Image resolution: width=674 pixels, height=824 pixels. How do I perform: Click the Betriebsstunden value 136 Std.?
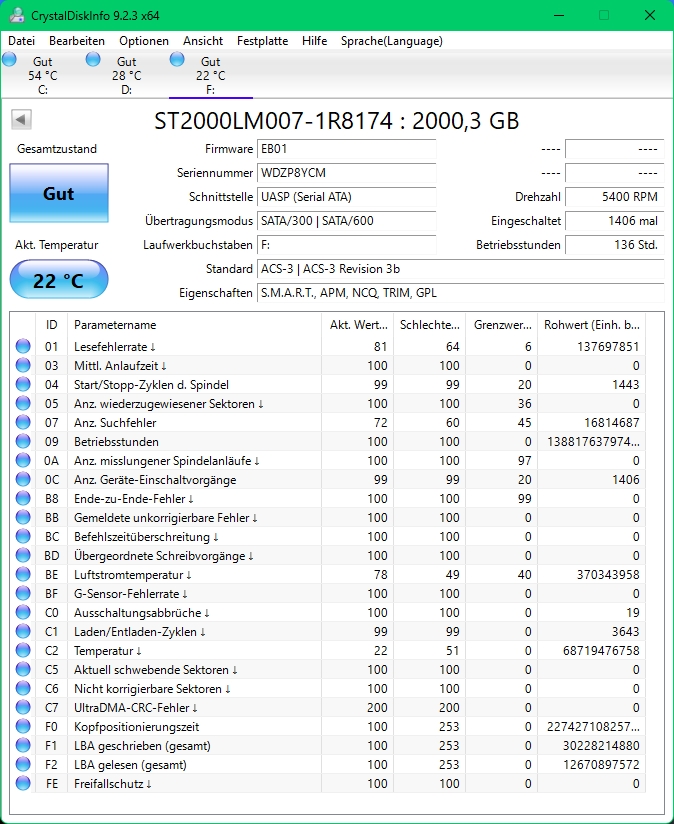[615, 245]
